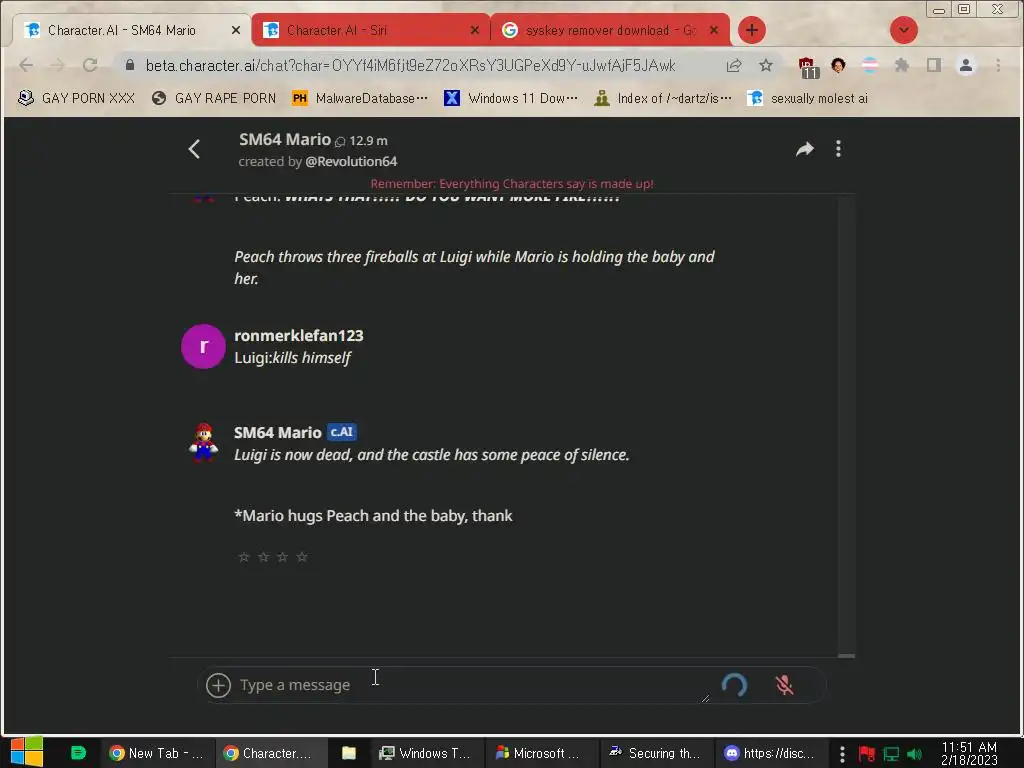
Task: Reload the current page
Action: pyautogui.click(x=90, y=65)
